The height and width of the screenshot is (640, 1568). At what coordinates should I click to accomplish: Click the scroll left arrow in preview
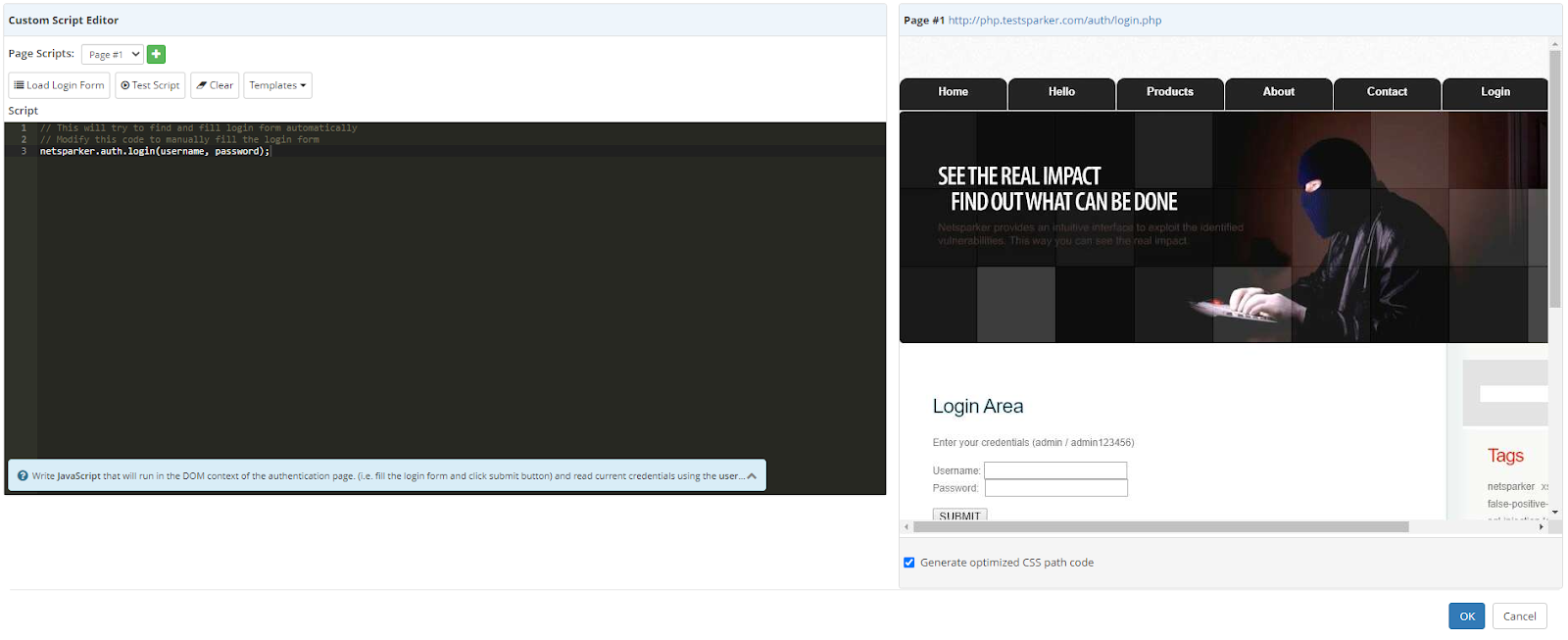(x=906, y=527)
